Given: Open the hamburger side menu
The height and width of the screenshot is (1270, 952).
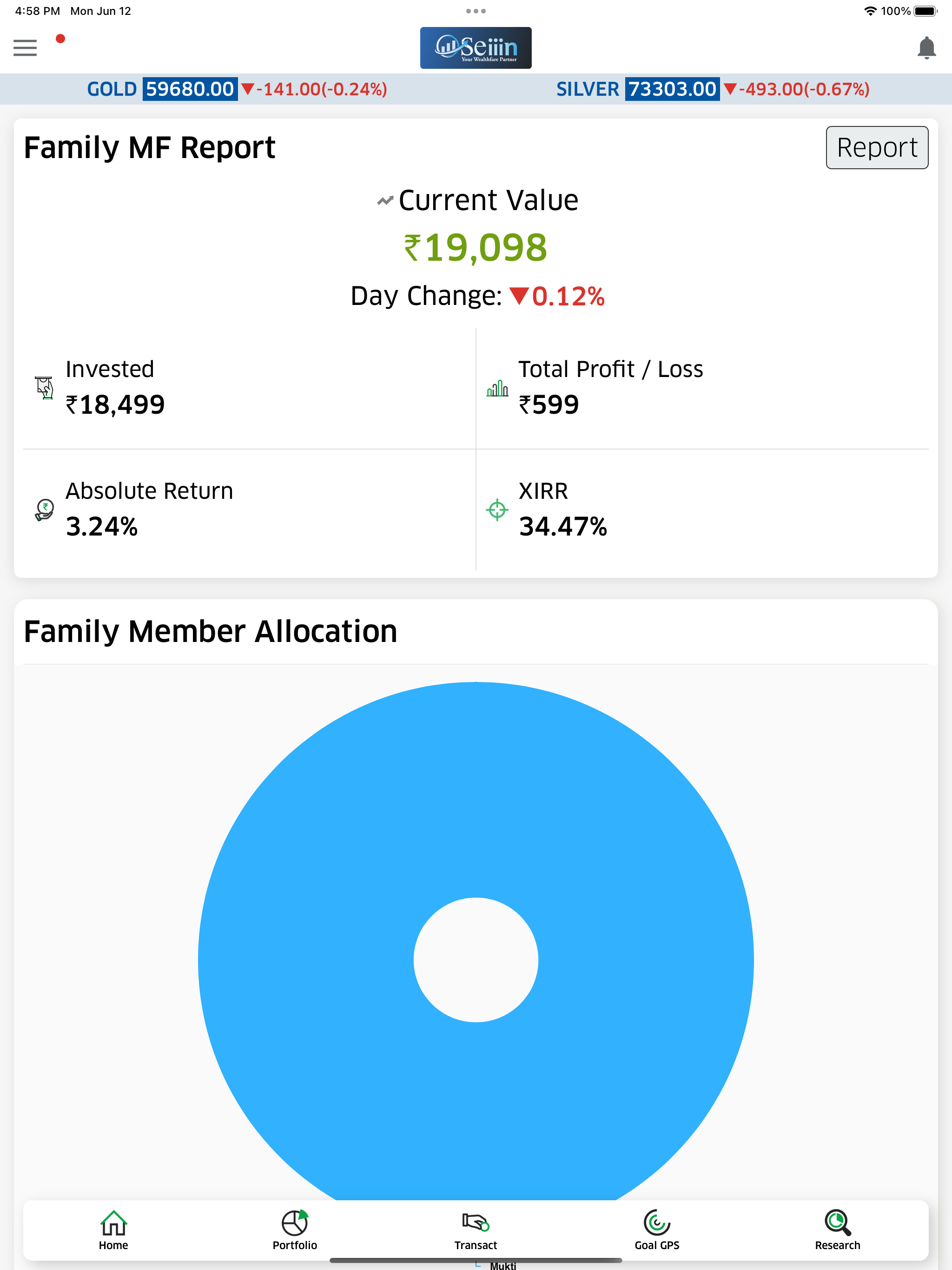Looking at the screenshot, I should pyautogui.click(x=25, y=48).
